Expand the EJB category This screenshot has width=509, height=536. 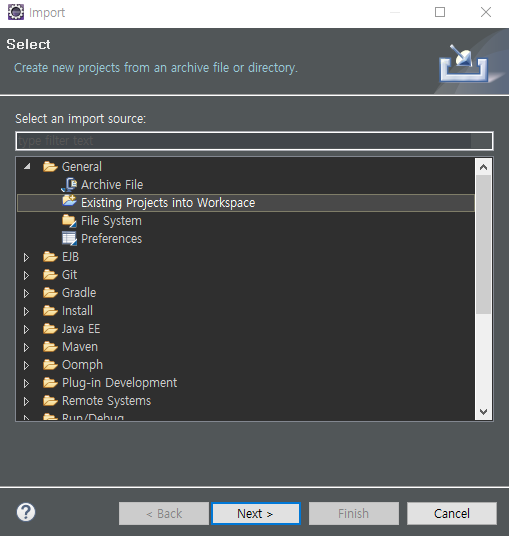26,257
